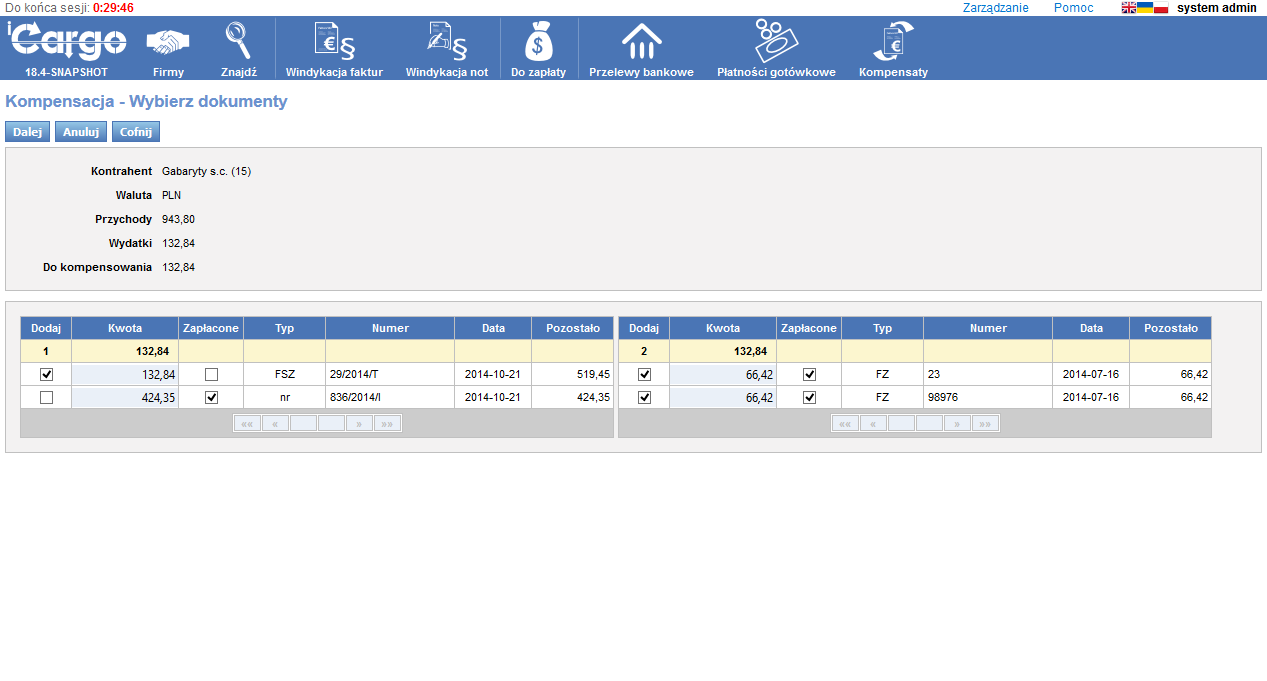This screenshot has height=681, width=1267.
Task: Open the Zarządzanie menu
Action: click(995, 8)
